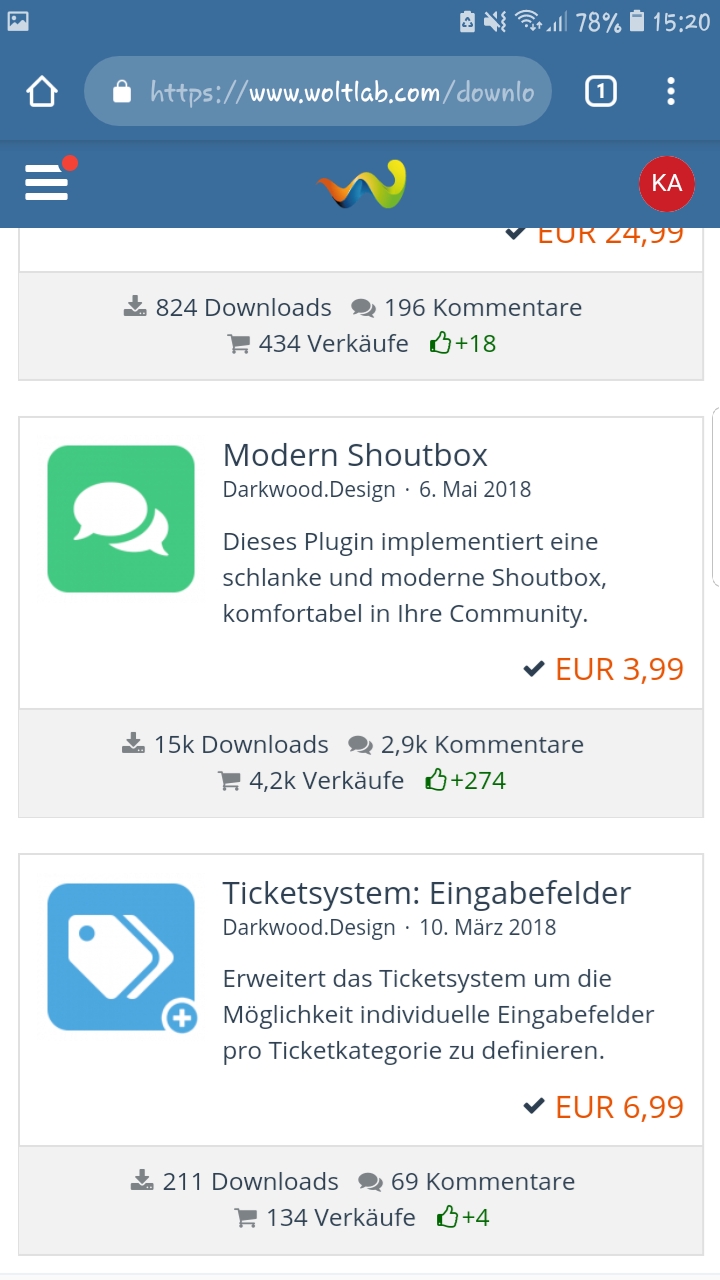Tap the +274 thumbs-up likes icon

coord(436,780)
